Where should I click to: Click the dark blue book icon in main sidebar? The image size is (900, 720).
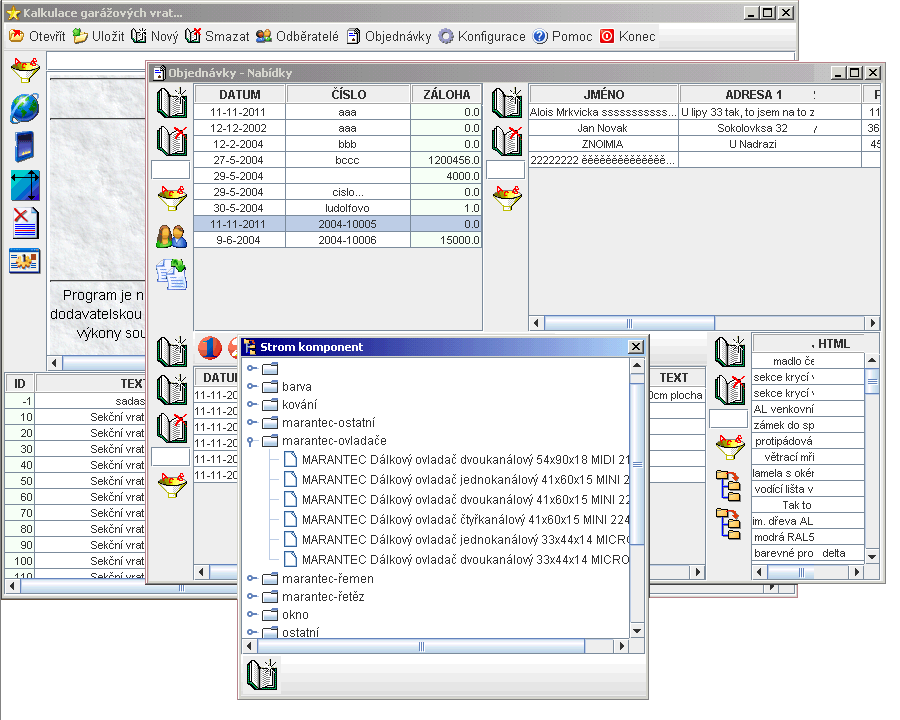pos(25,146)
